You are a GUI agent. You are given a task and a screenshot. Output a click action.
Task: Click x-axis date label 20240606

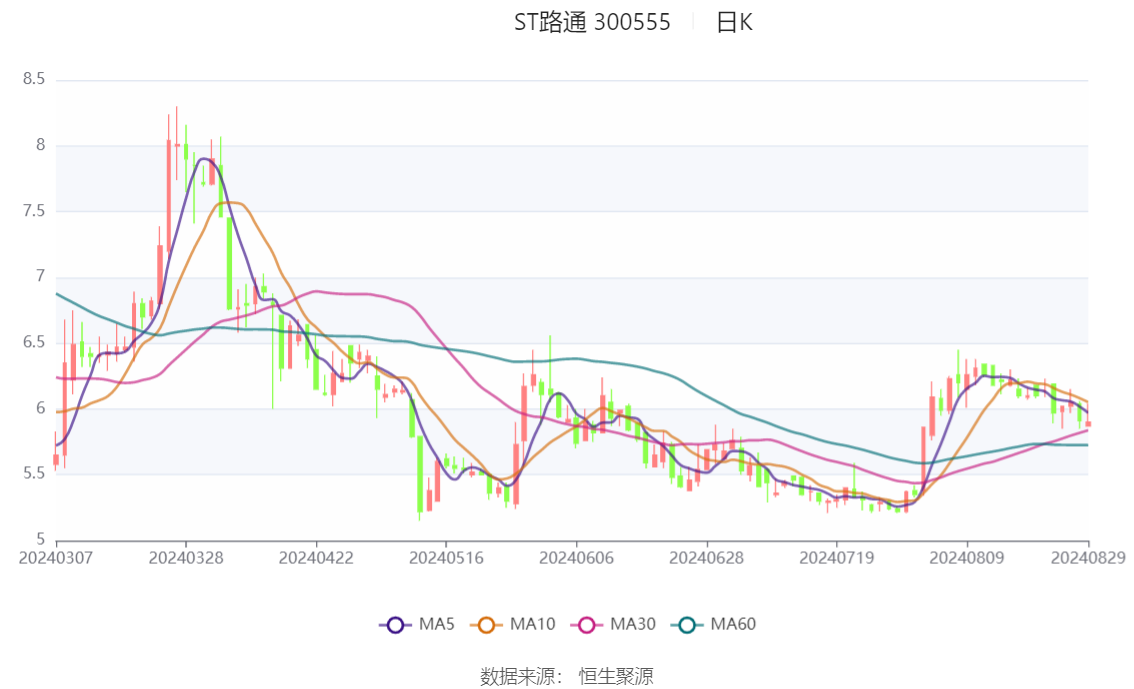point(576,558)
